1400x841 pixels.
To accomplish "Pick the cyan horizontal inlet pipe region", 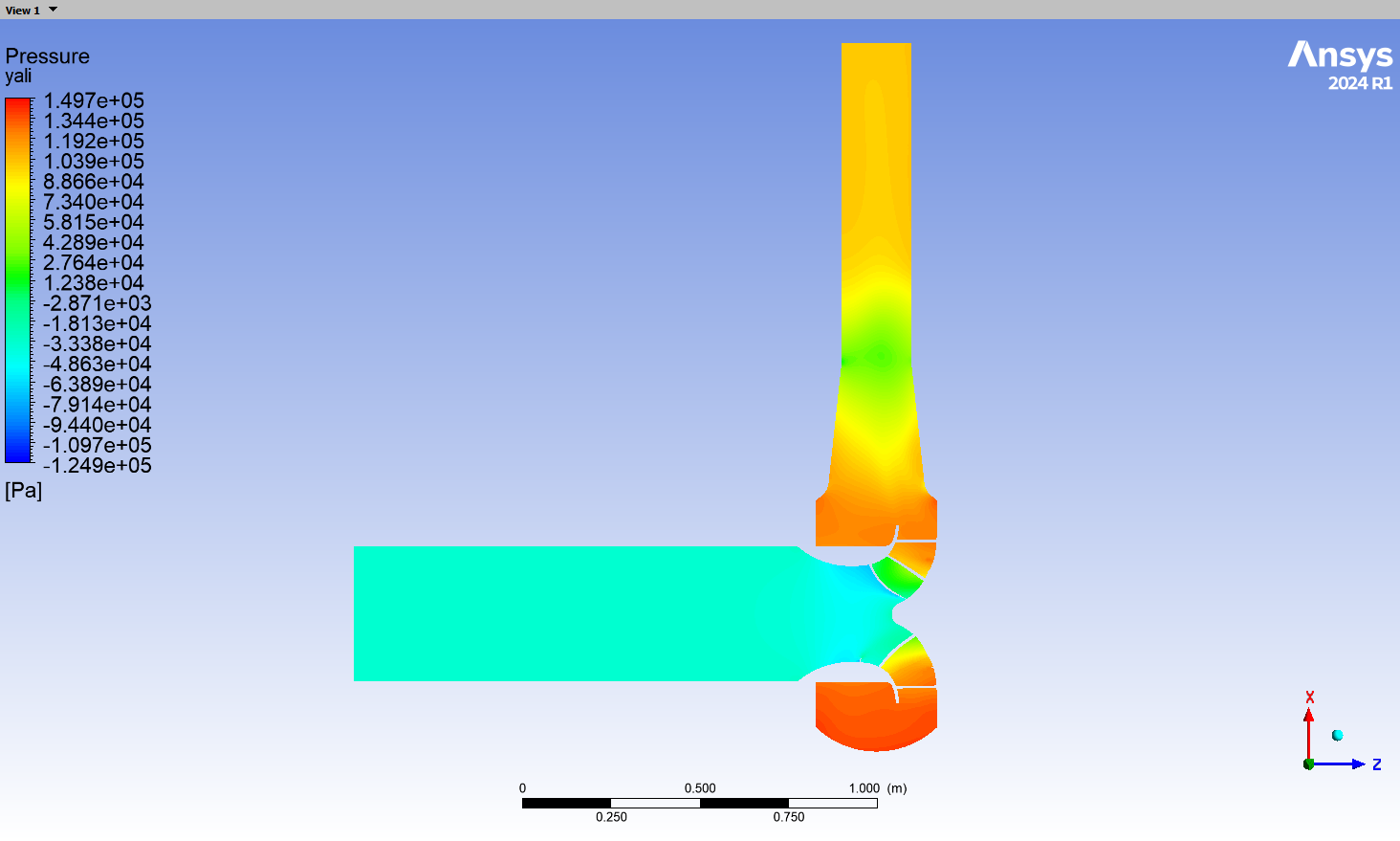I will click(x=574, y=613).
